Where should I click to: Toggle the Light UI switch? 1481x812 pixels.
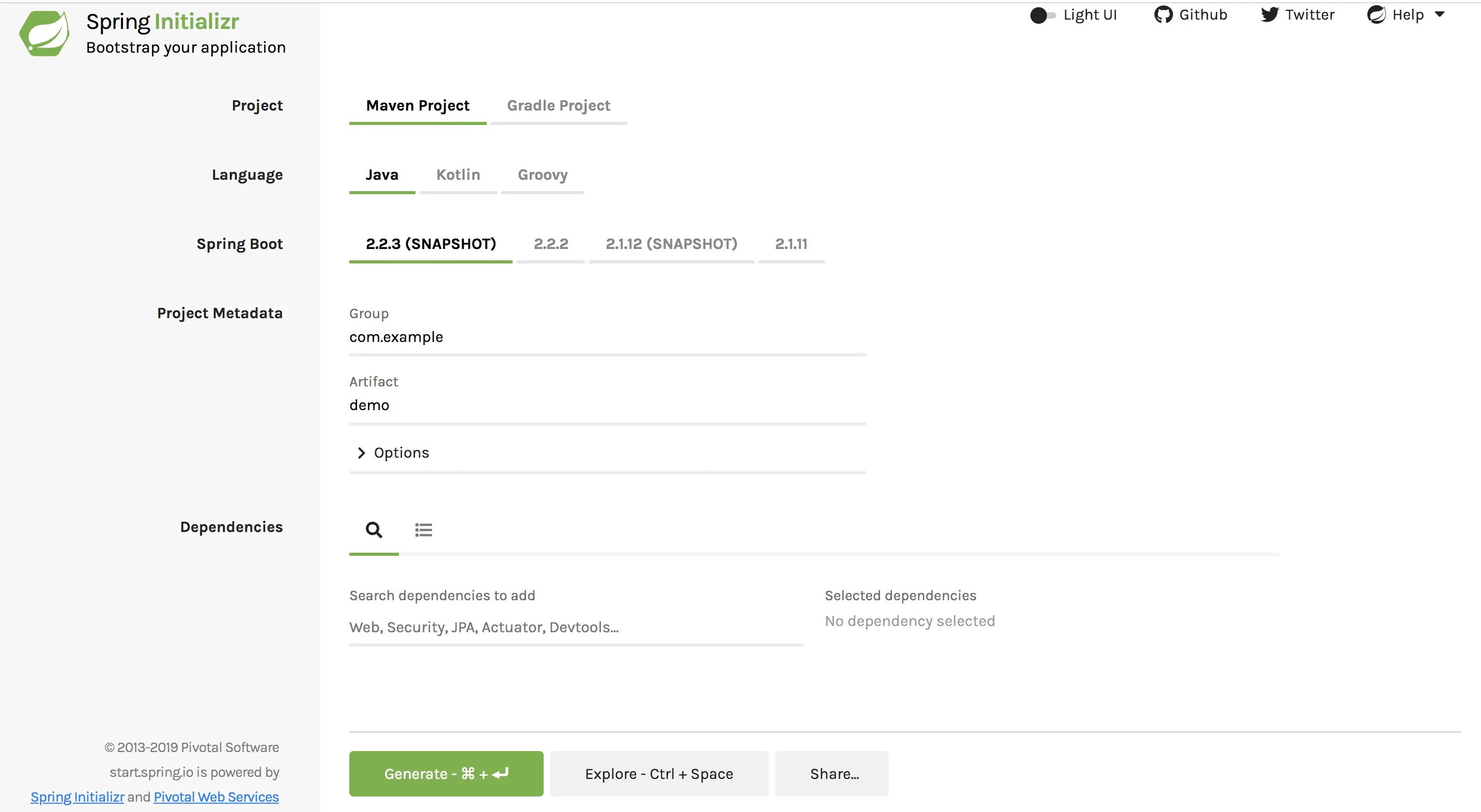pos(1042,15)
